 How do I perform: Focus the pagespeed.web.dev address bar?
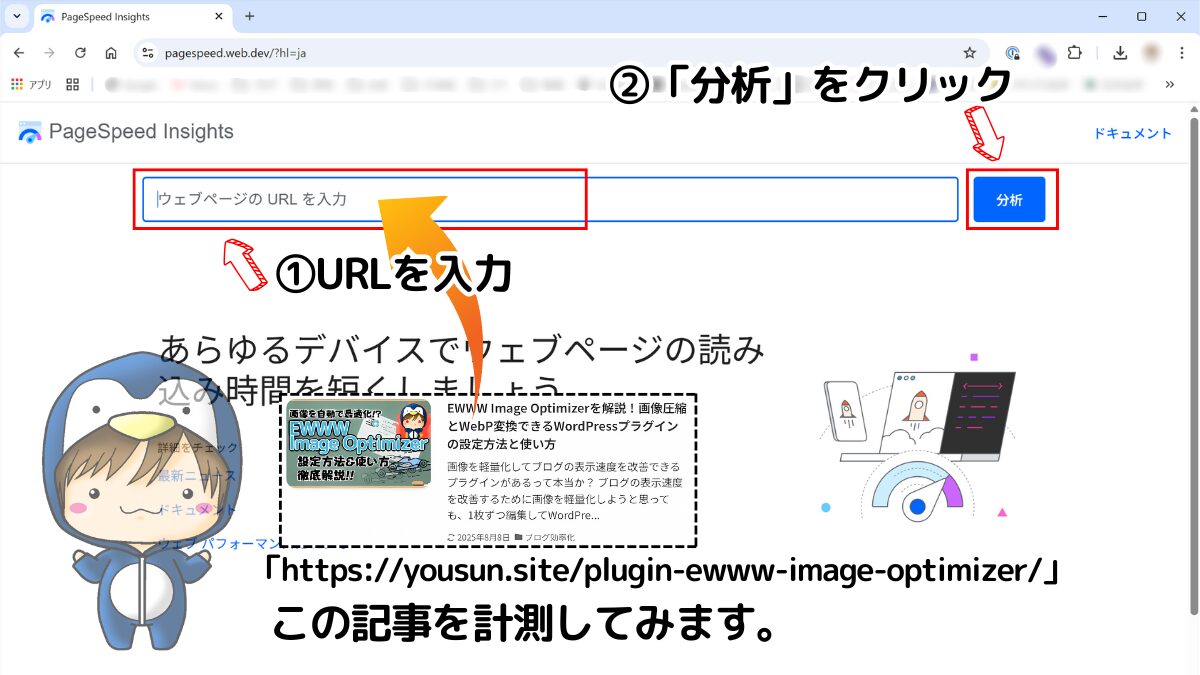pyautogui.click(x=560, y=53)
